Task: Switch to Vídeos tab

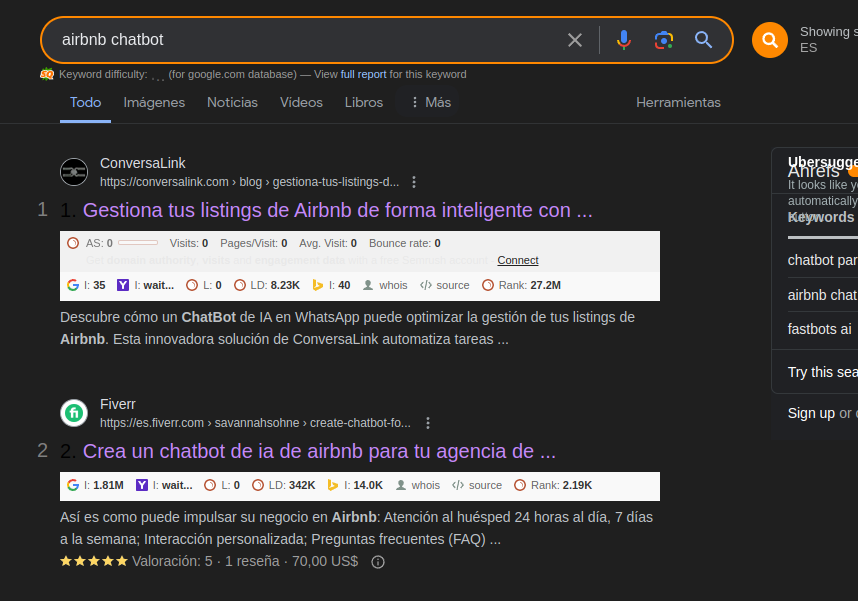Action: pos(301,102)
